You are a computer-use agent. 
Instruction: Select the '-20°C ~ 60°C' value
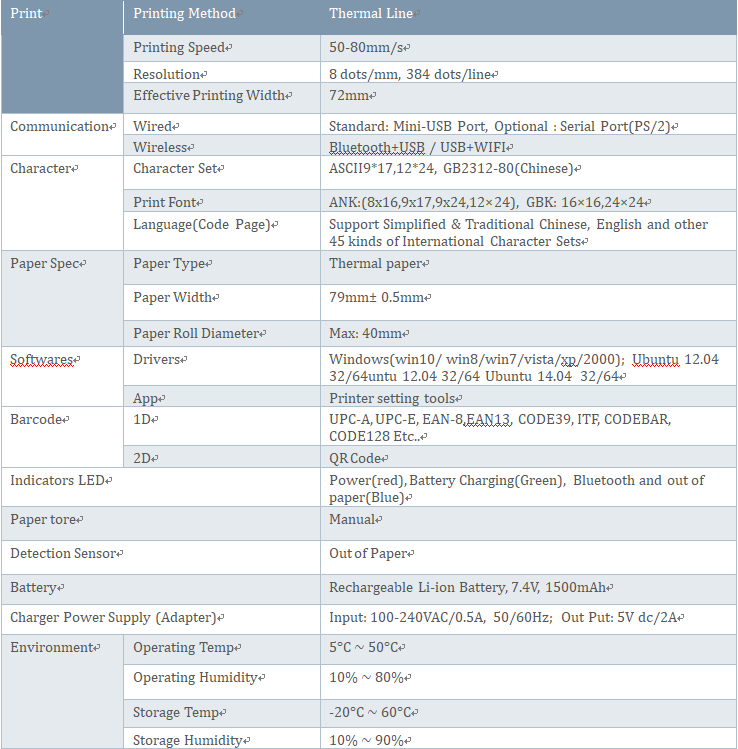(370, 713)
